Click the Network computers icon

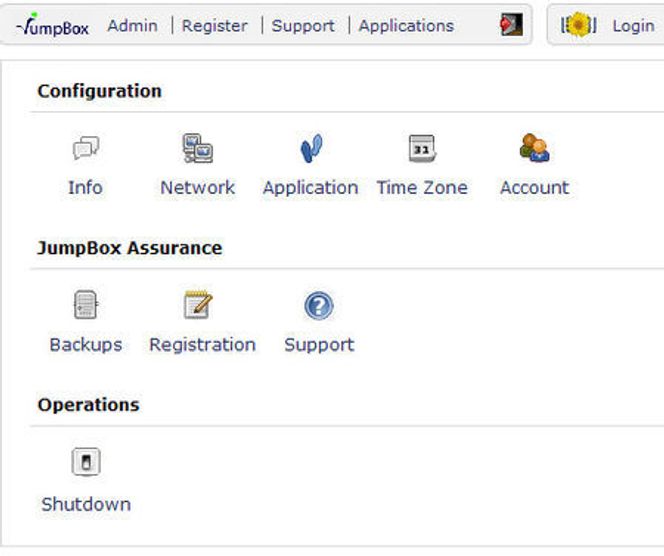198,148
